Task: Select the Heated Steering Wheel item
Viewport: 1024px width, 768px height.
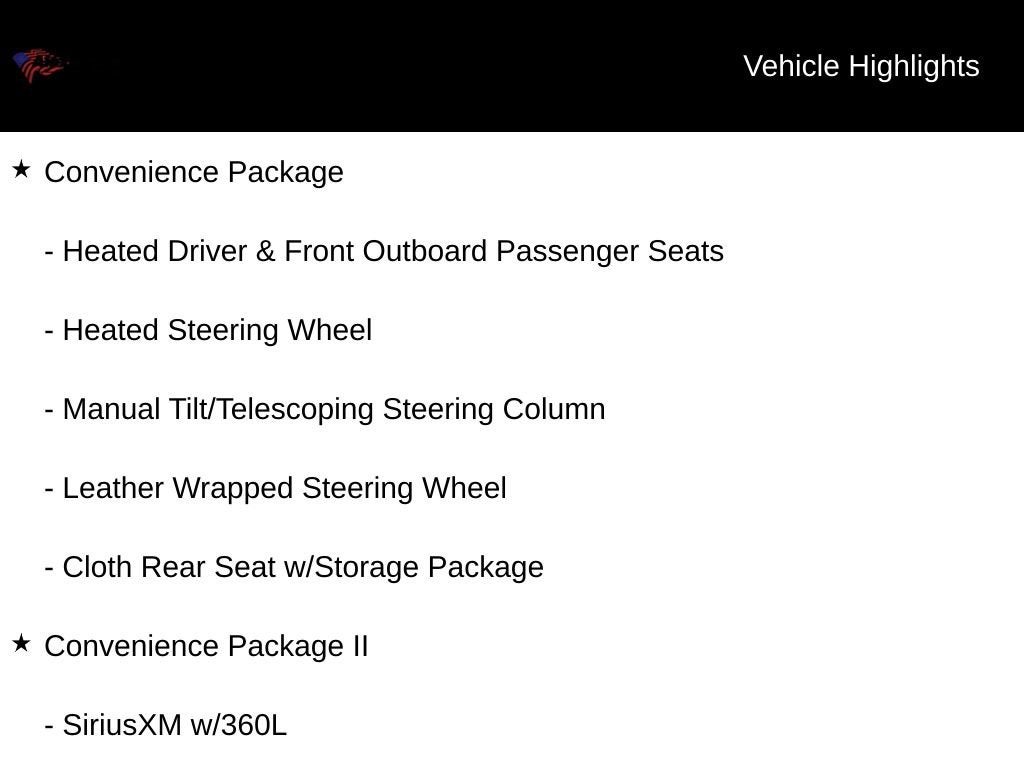Action: (217, 330)
